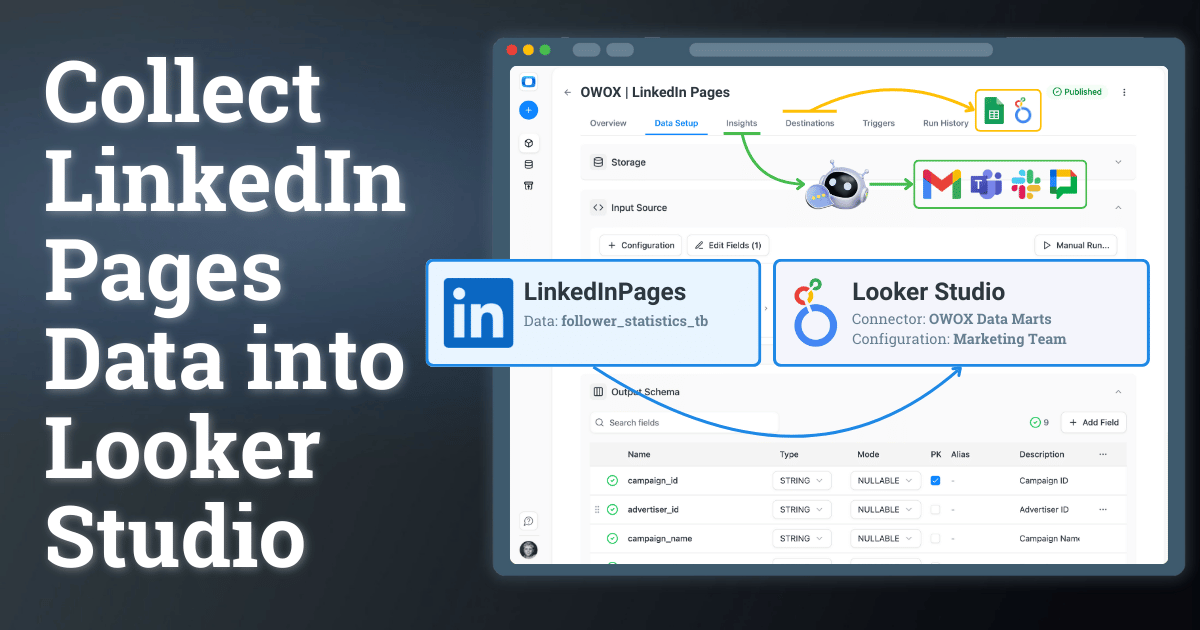Viewport: 1200px width, 630px height.
Task: Open the help chat sidebar icon
Action: (529, 521)
